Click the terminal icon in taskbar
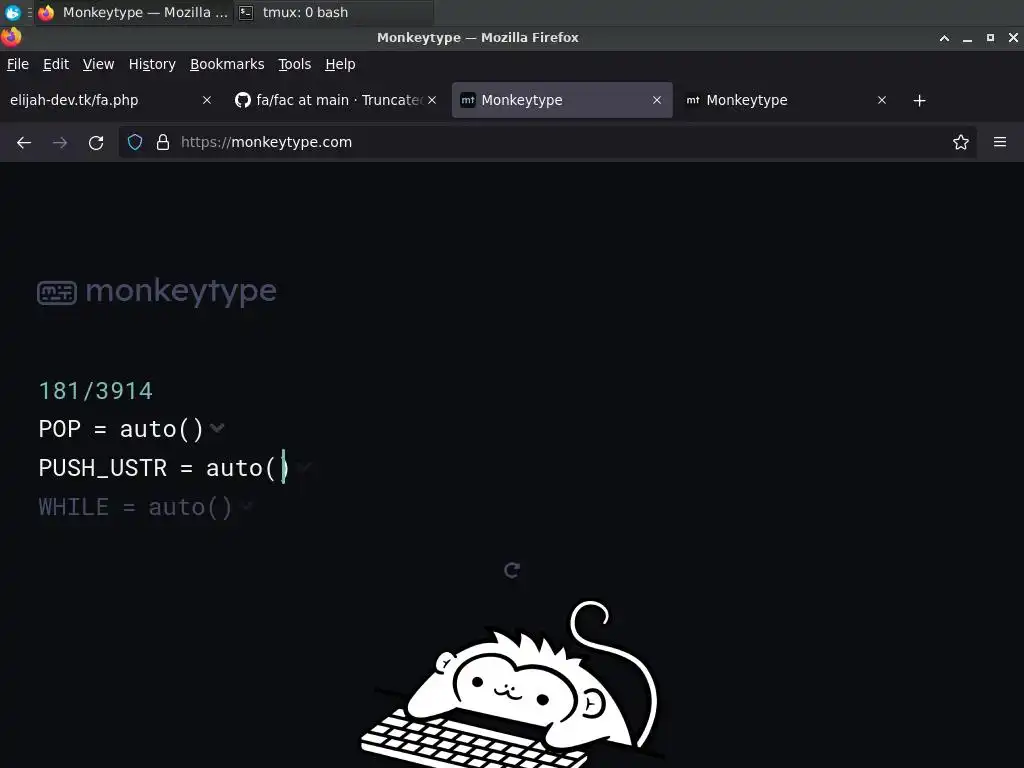The image size is (1024, 768). 246,12
